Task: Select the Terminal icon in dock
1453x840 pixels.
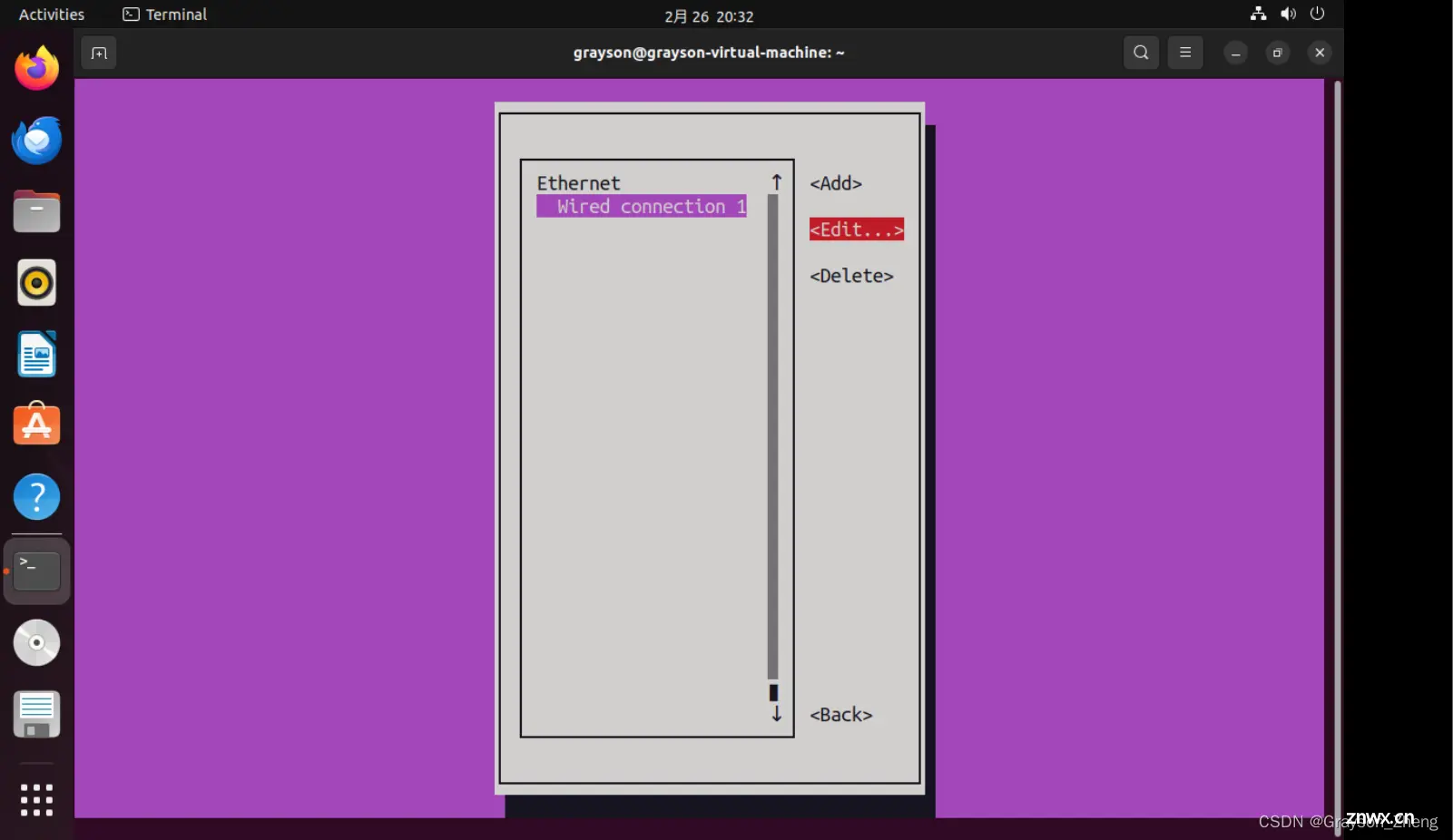Action: [x=36, y=571]
